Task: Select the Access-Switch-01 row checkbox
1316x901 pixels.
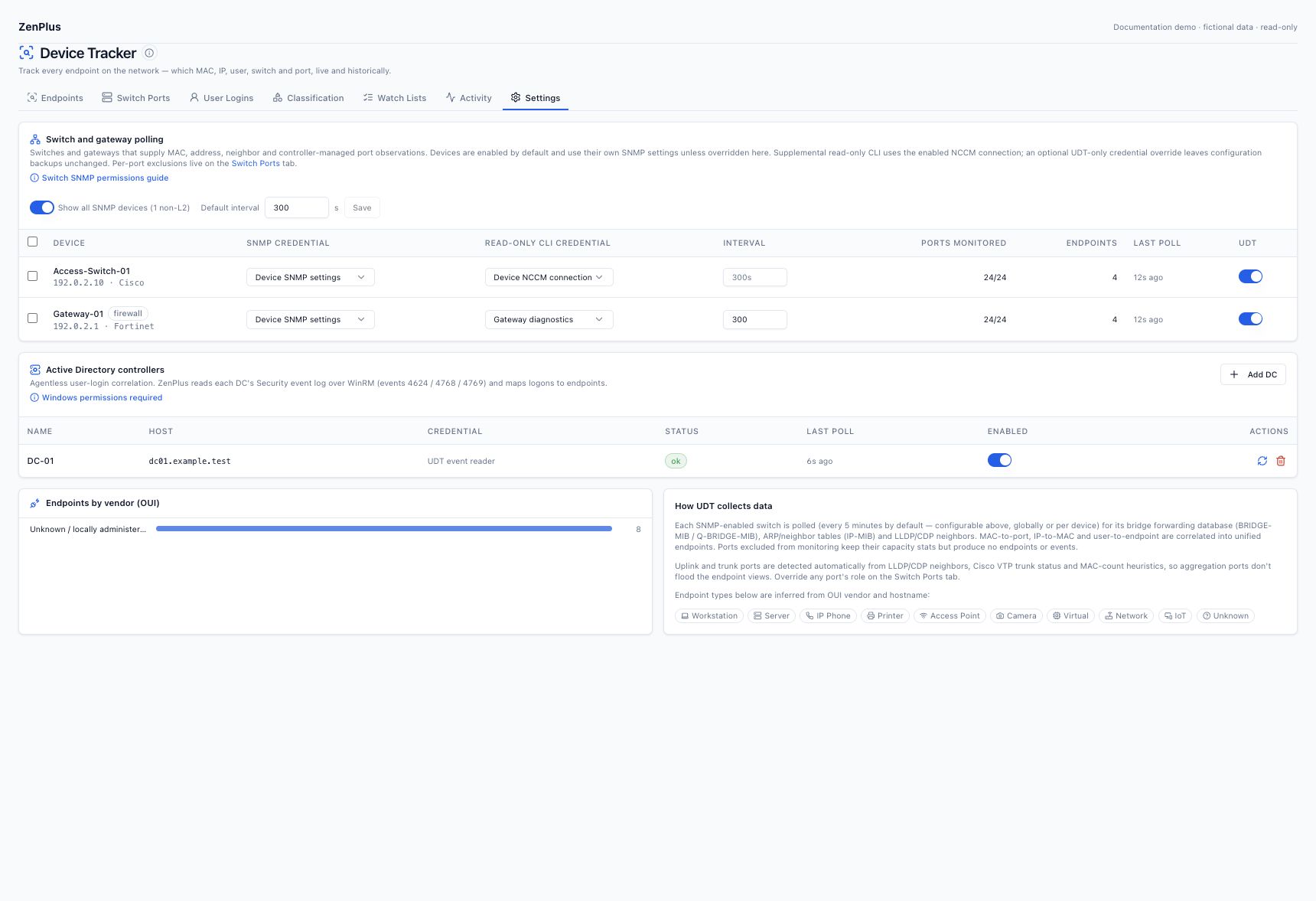Action: [32, 276]
